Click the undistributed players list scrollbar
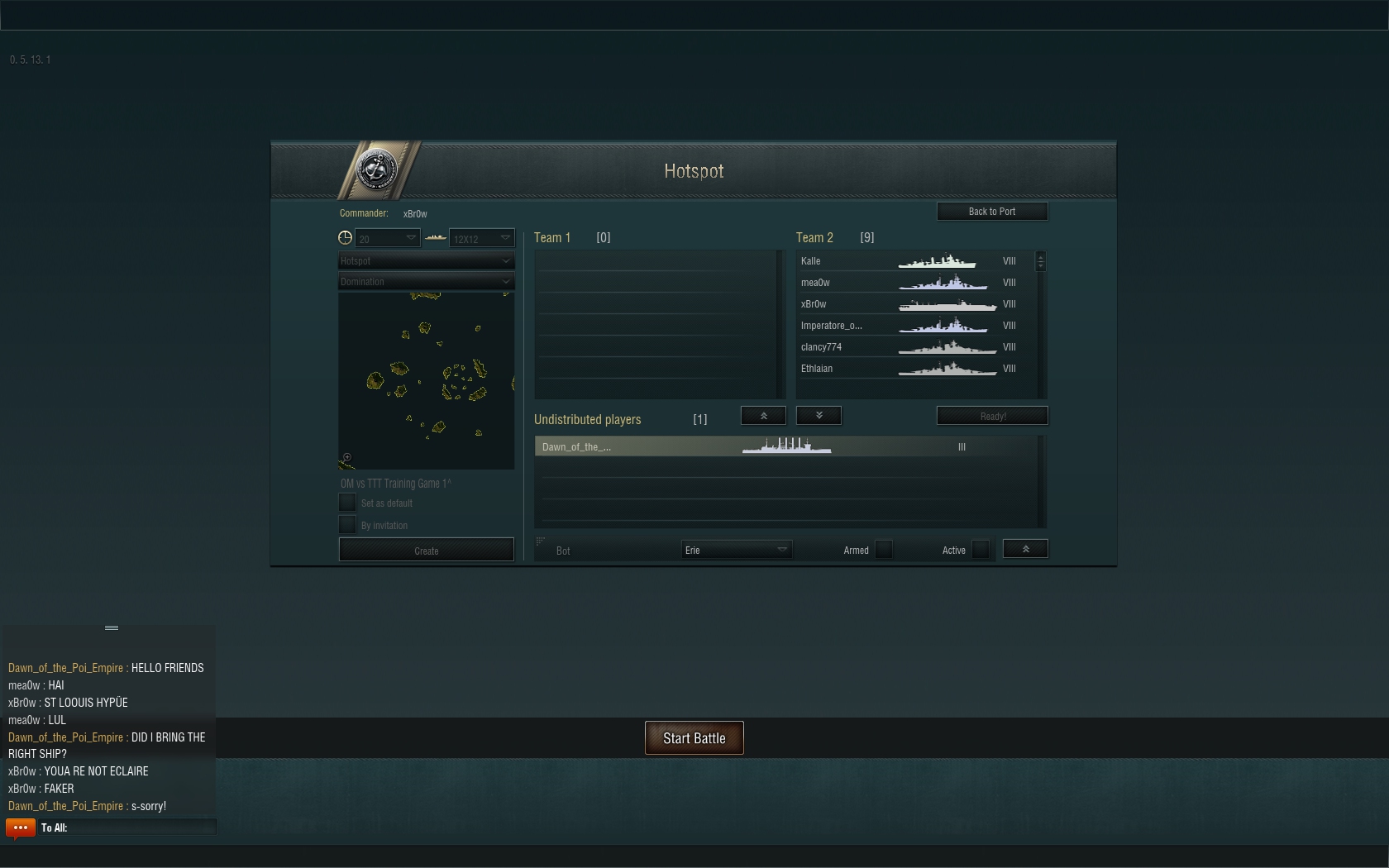The width and height of the screenshot is (1389, 868). point(1041,481)
